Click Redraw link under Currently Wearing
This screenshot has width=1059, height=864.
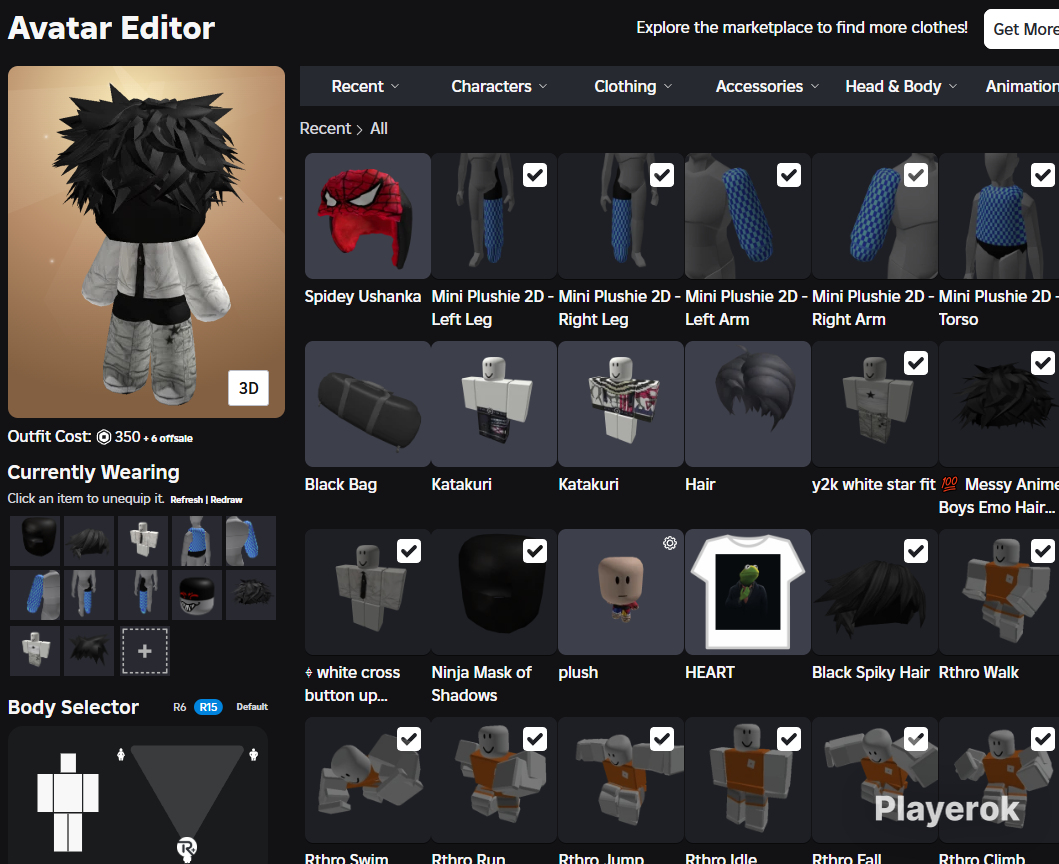tap(226, 500)
